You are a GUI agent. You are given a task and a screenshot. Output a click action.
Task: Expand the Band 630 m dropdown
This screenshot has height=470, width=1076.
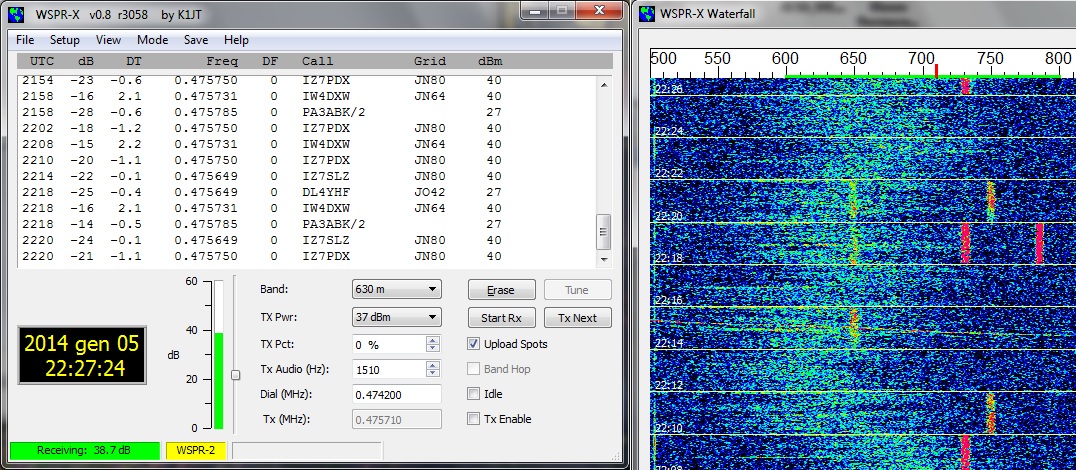[x=397, y=290]
